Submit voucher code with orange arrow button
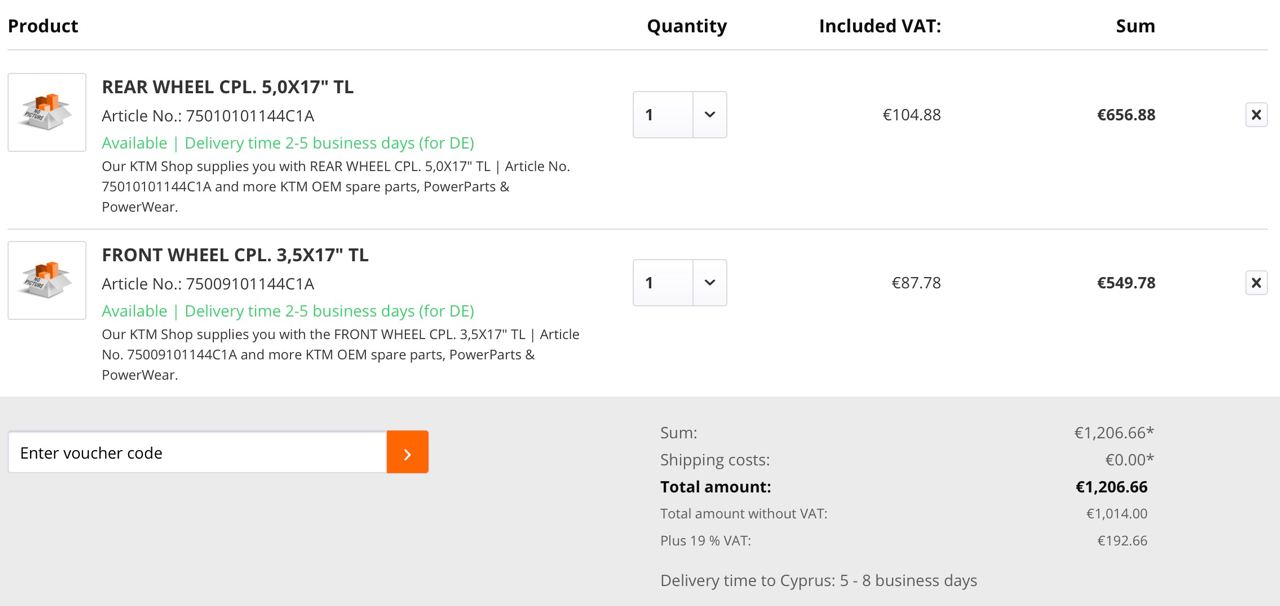Viewport: 1280px width, 606px height. click(x=407, y=452)
